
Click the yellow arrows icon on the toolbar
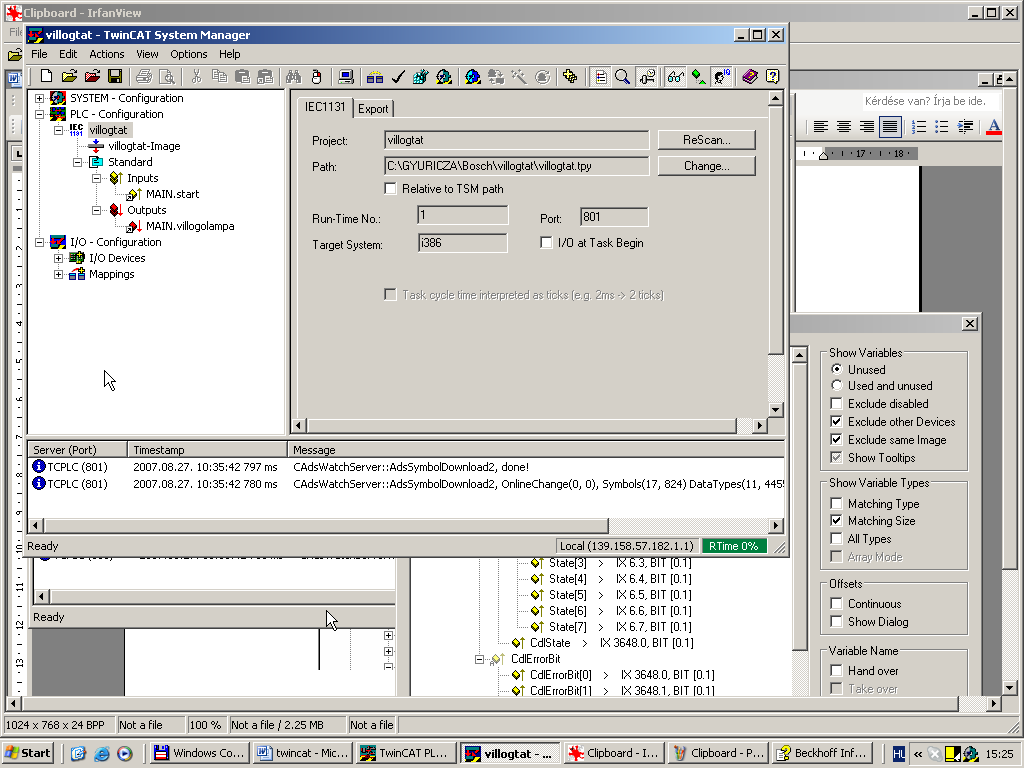coord(570,77)
